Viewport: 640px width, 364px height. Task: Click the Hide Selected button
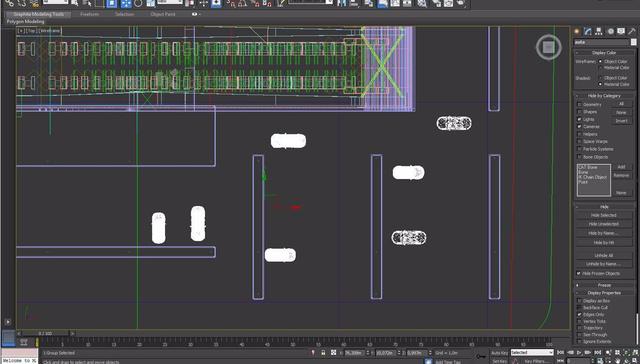(604, 215)
